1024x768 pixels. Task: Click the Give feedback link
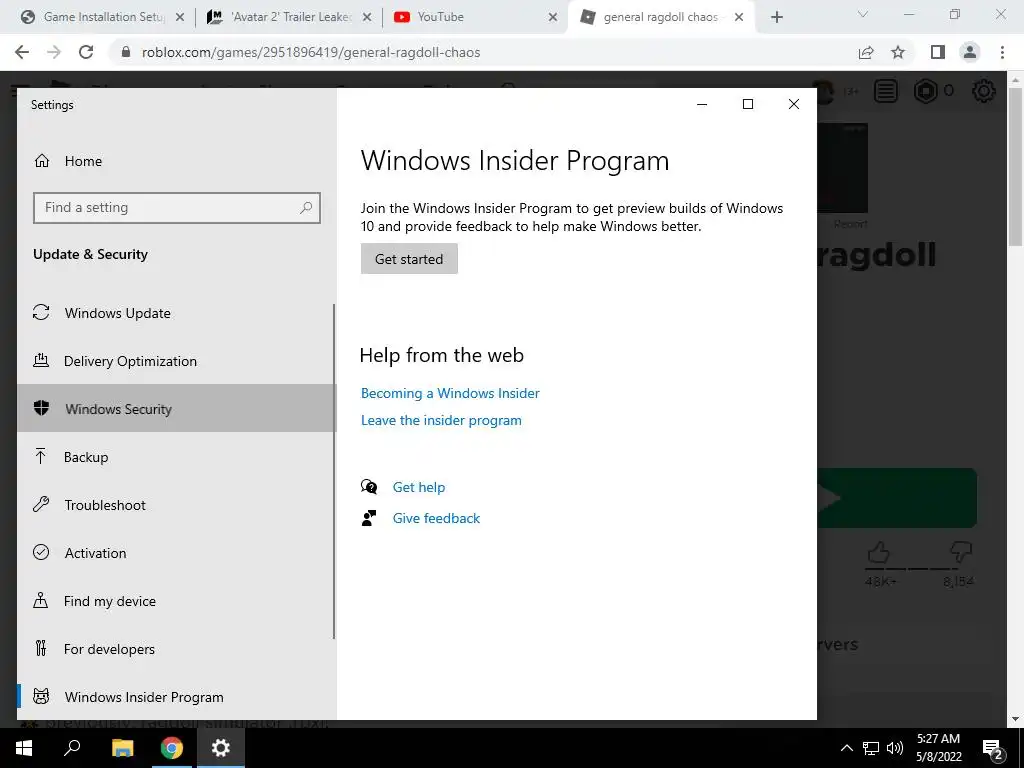point(436,519)
